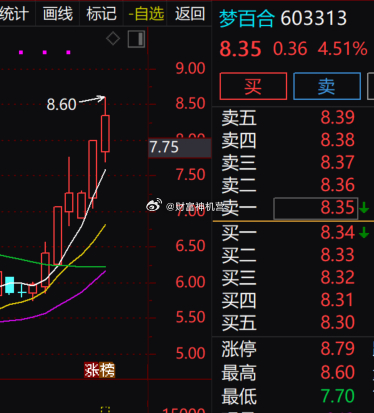This screenshot has width=374, height=413.
Task: Click the 最高 label
Action: [239, 373]
